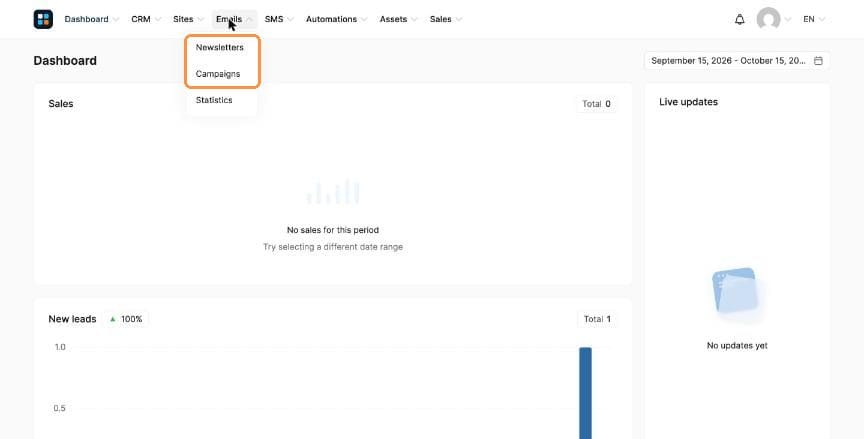
Task: Click the app logo icon
Action: [43, 19]
